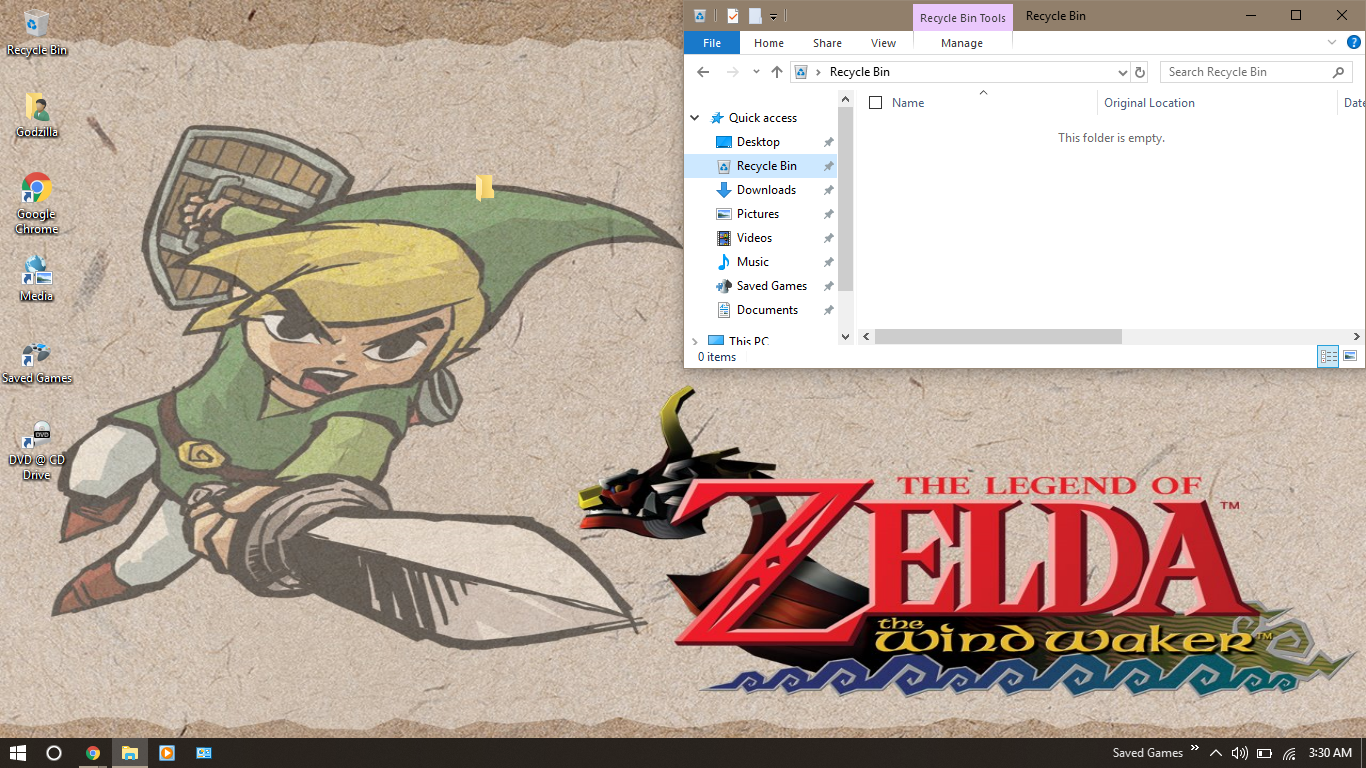Open the File menu
The image size is (1366, 768).
tap(712, 43)
